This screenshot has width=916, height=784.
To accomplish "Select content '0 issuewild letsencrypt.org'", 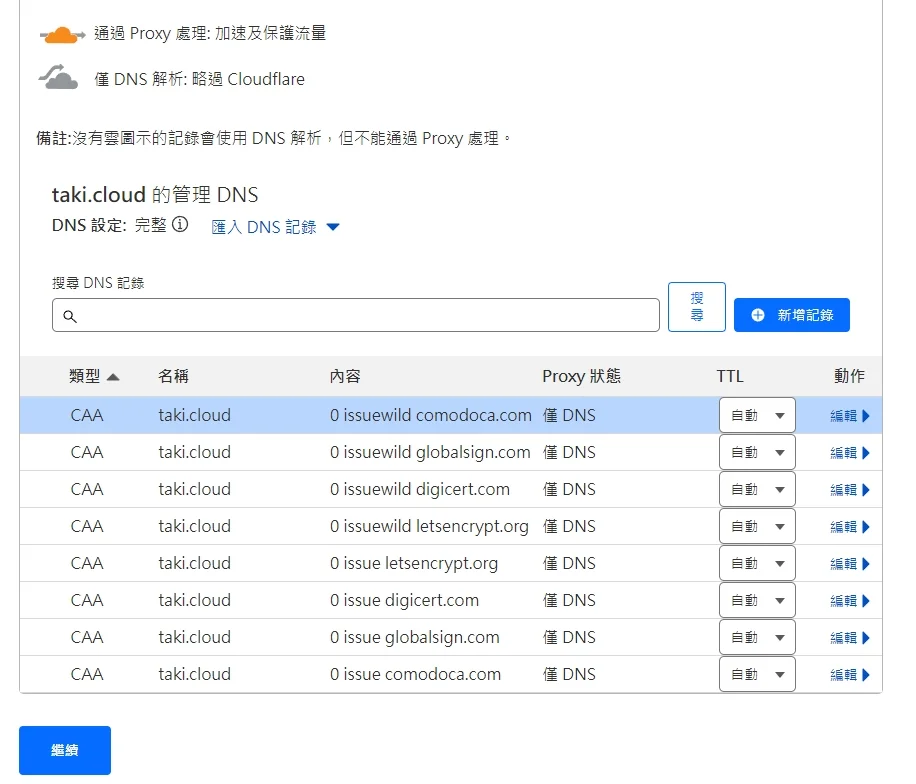I will point(429,526).
